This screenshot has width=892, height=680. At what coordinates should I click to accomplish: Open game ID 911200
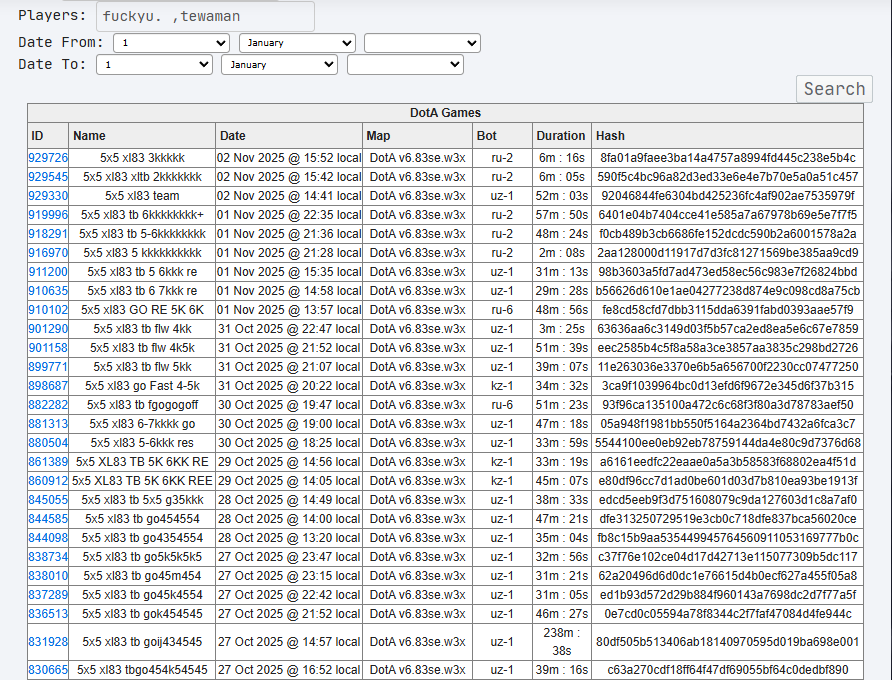point(48,272)
